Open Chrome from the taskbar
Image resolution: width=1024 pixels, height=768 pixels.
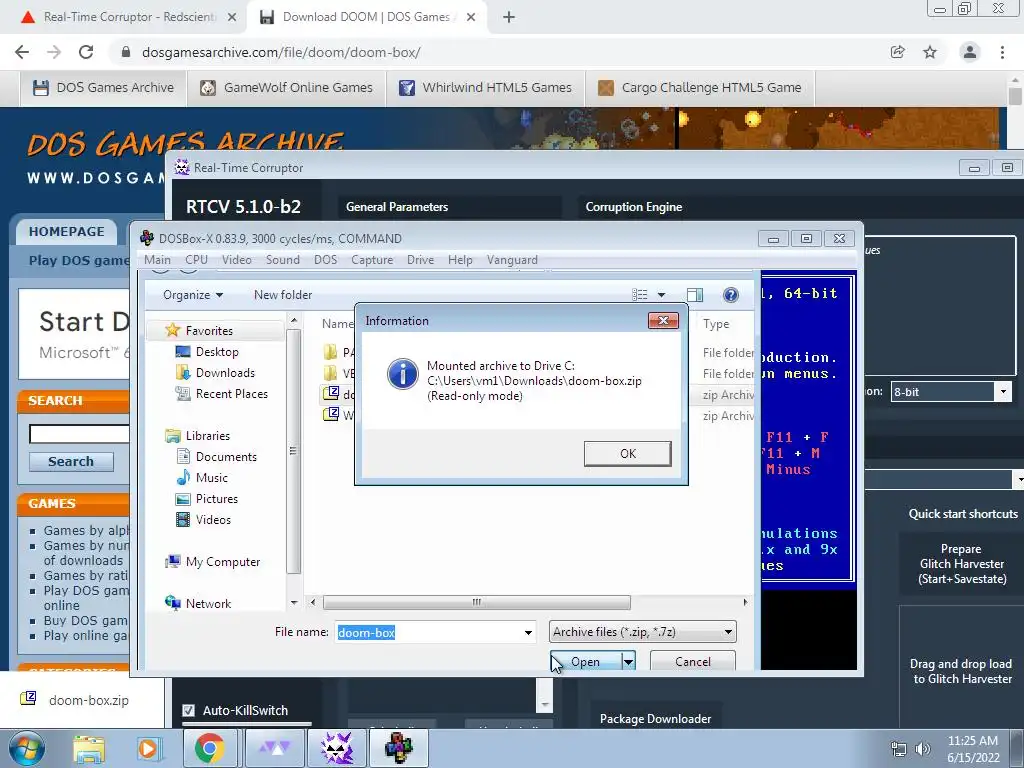(x=209, y=748)
